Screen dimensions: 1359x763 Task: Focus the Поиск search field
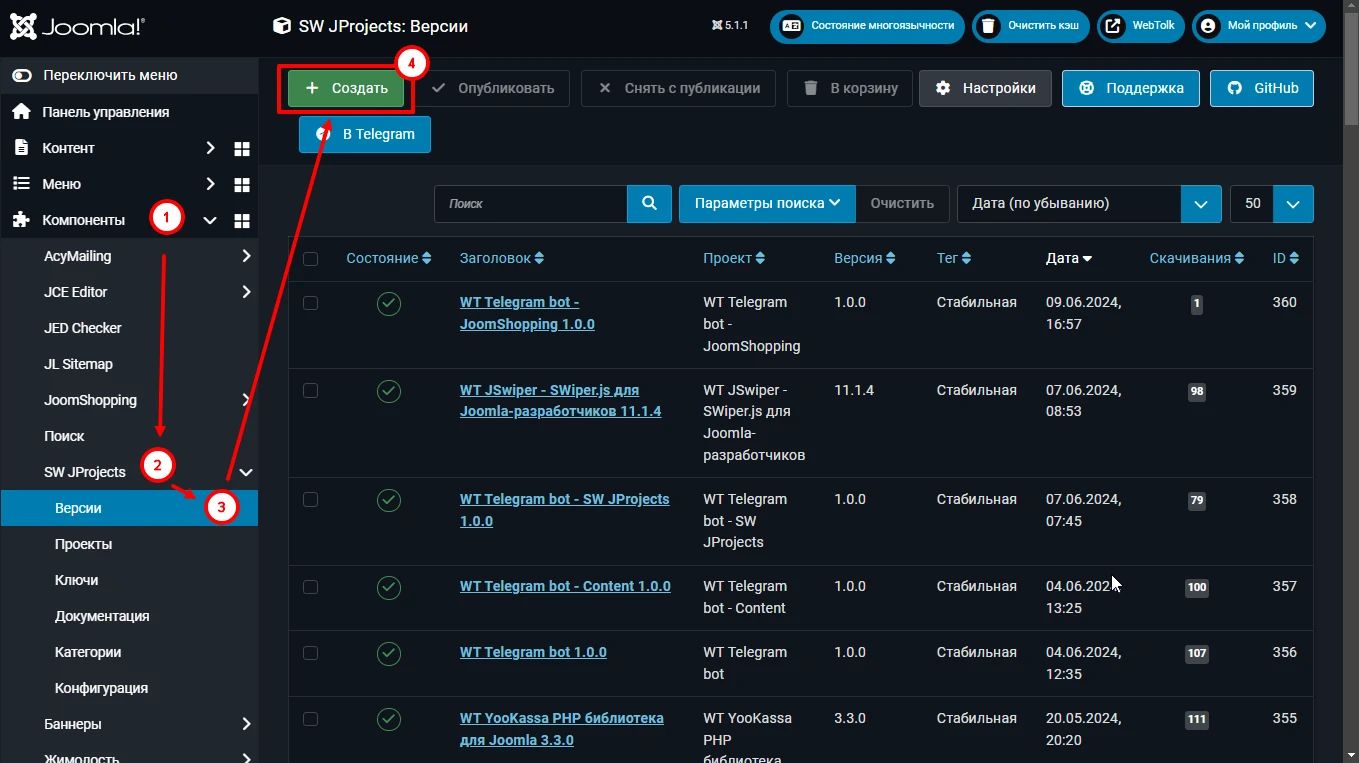pyautogui.click(x=531, y=203)
